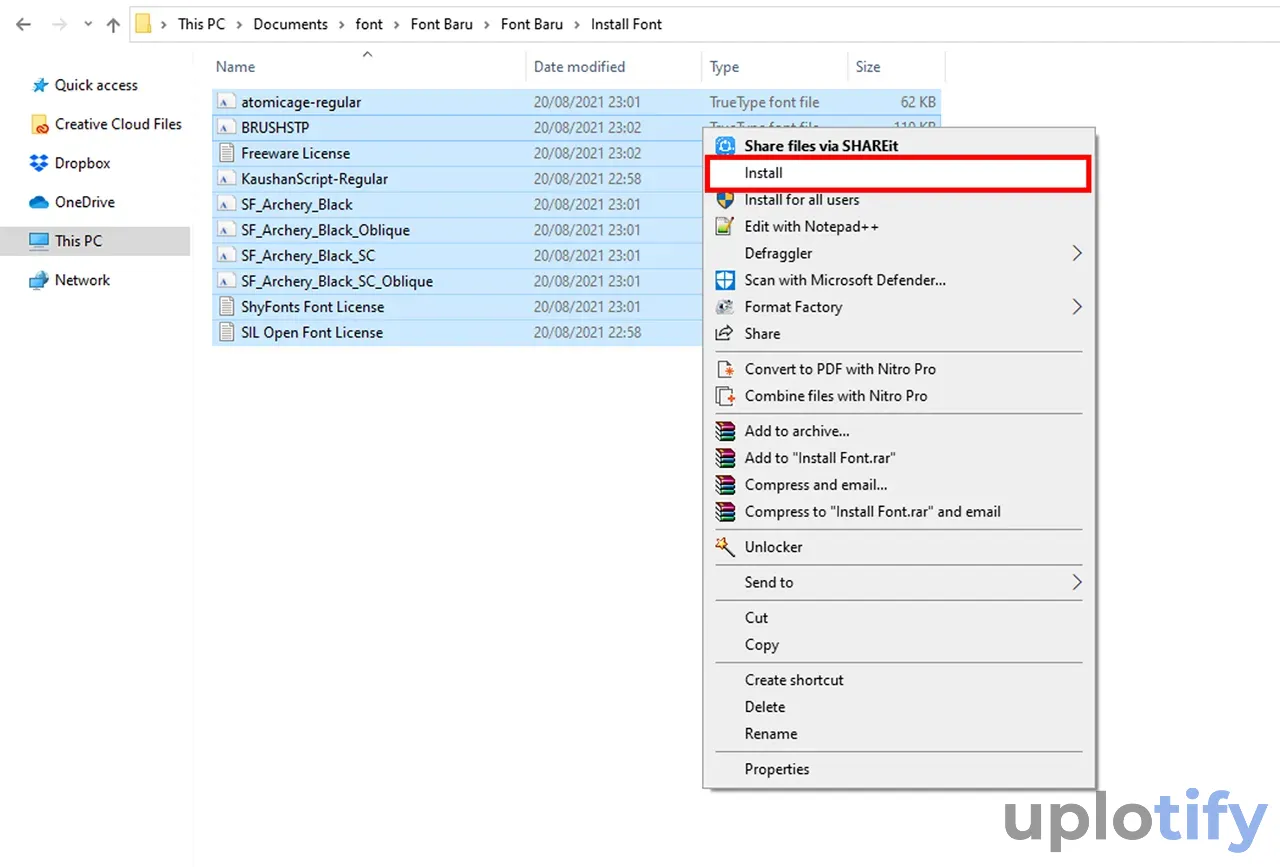Click the WinRAR icon beside Add to archive
1280x867 pixels.
(726, 431)
